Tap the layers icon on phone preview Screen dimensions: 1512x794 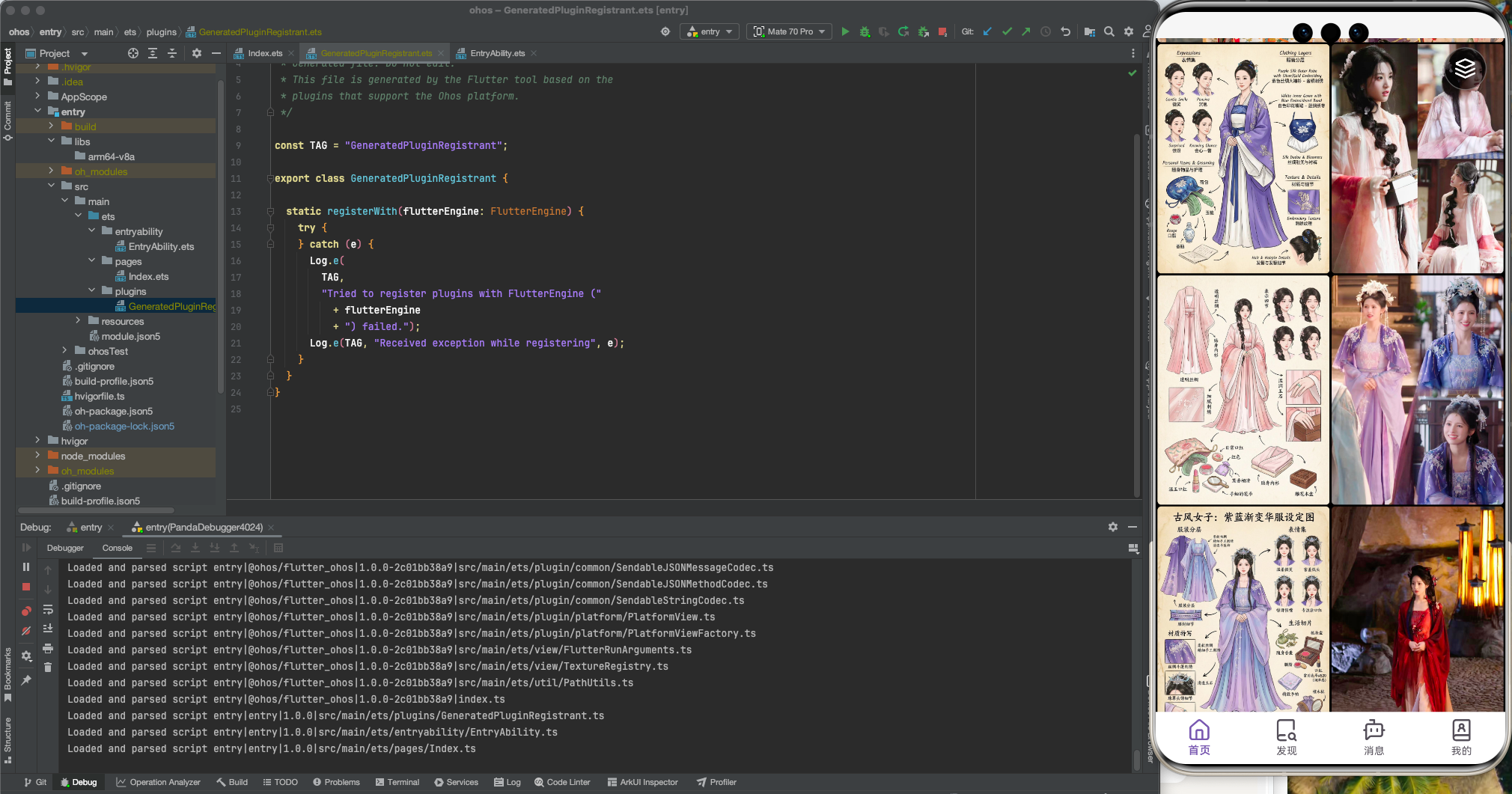tap(1465, 68)
